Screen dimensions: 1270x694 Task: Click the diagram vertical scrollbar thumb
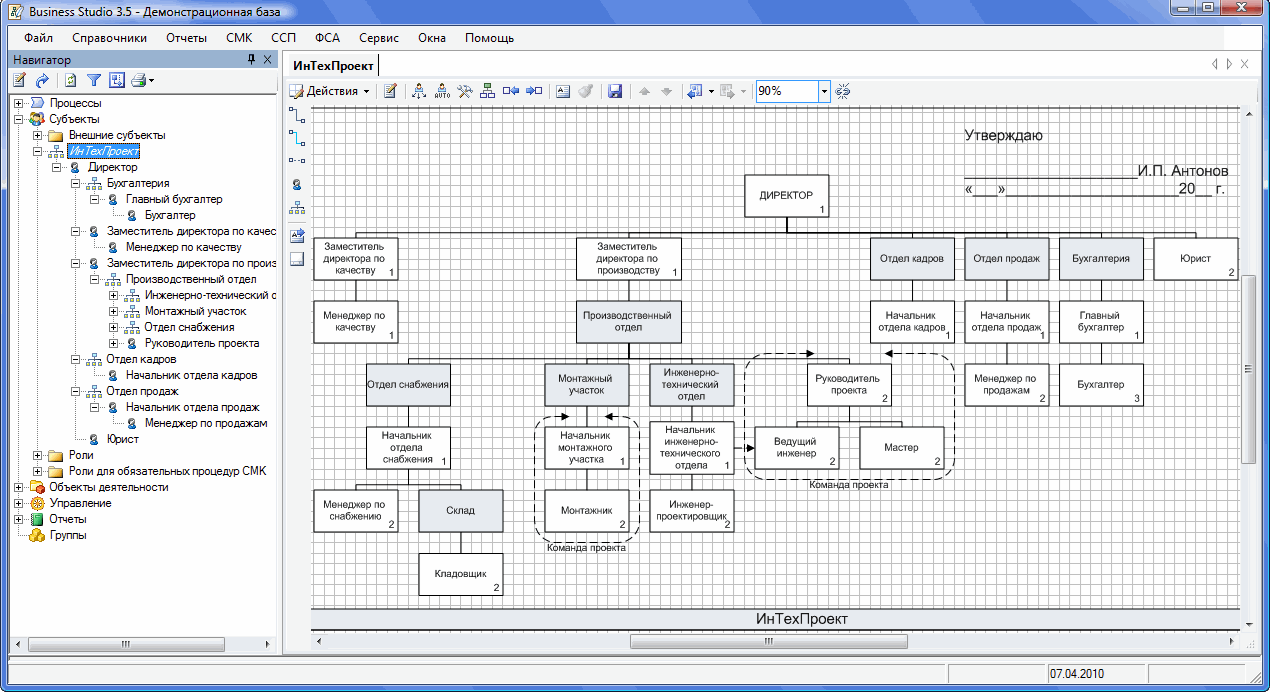1247,368
